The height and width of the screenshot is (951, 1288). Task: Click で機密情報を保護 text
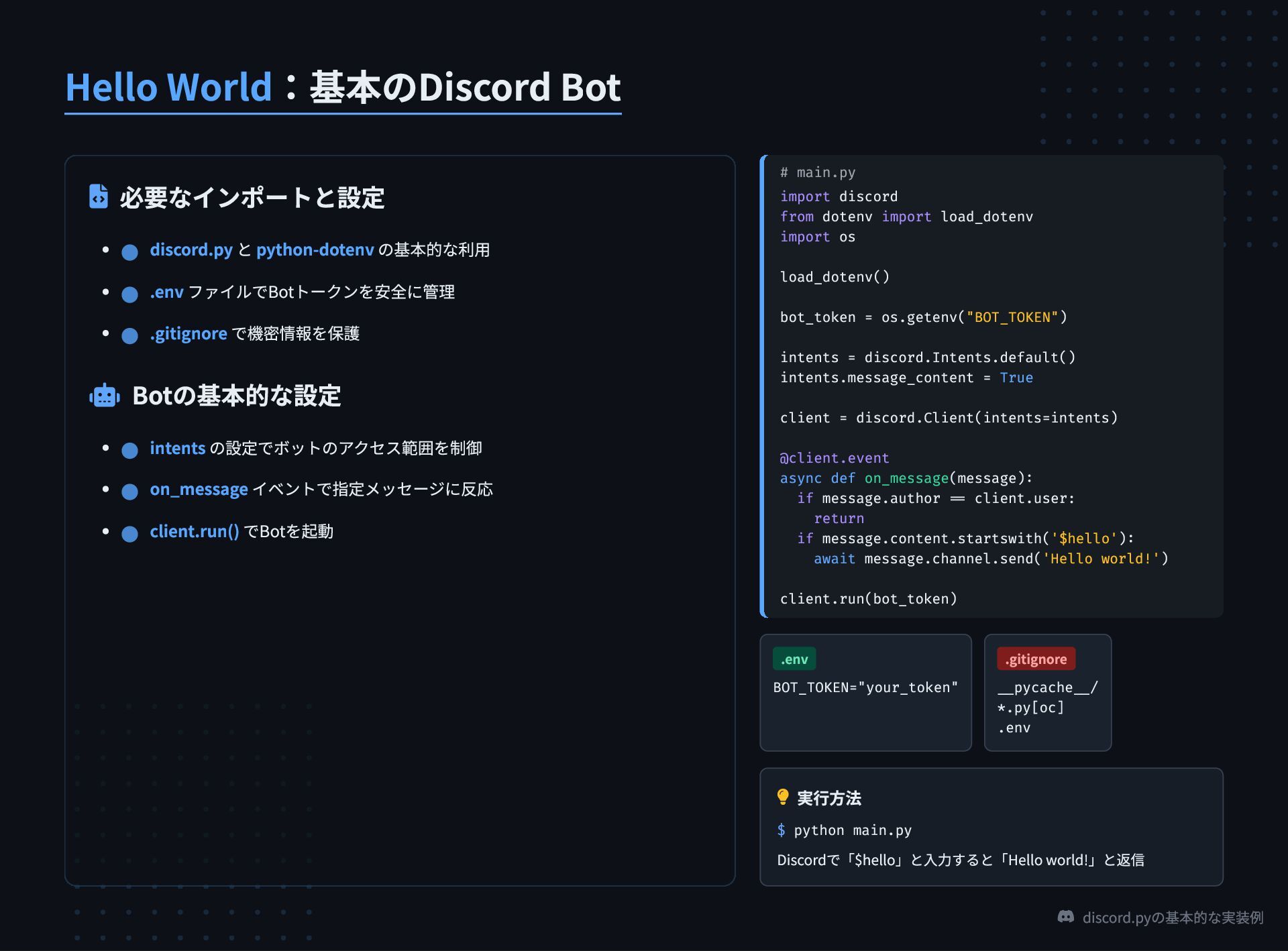tap(295, 333)
